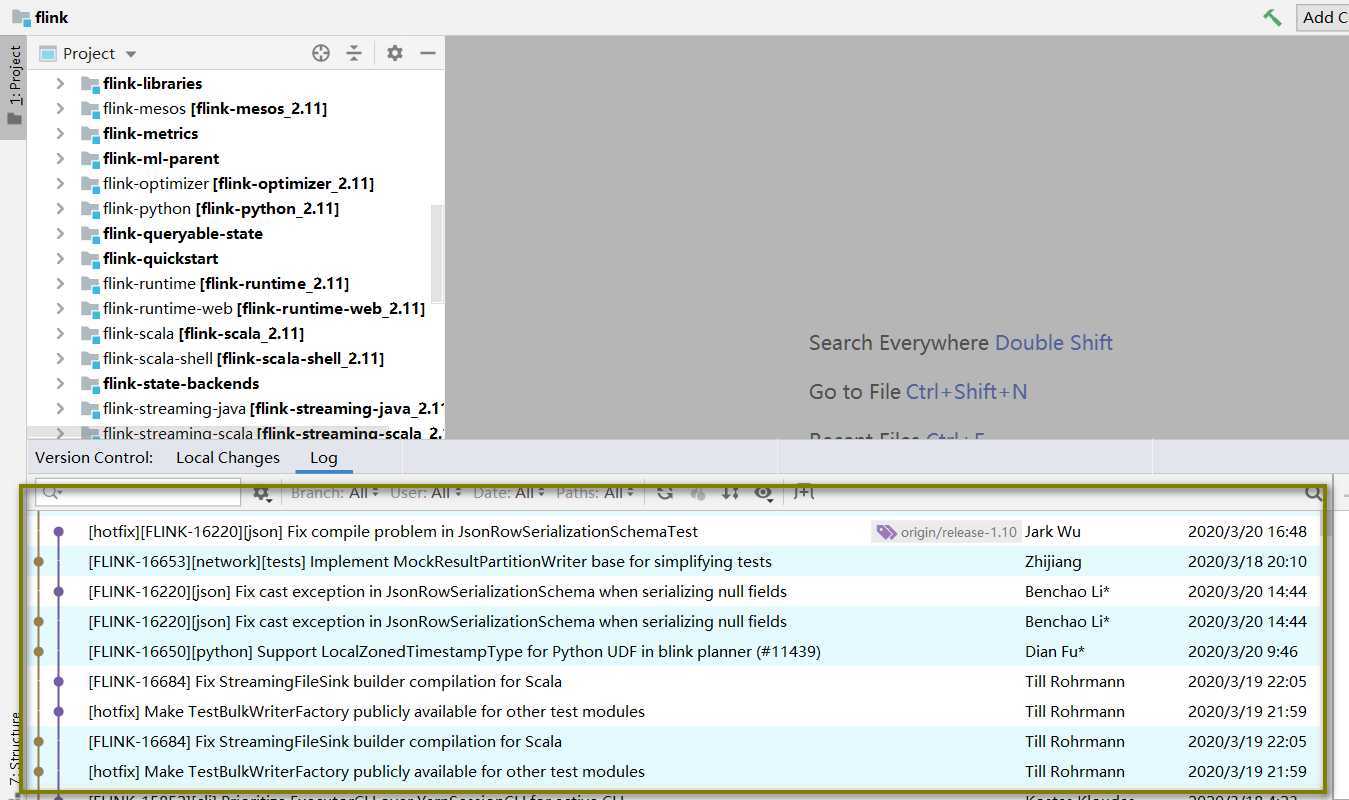
Task: Select the flink-quickstart tree item
Action: [x=160, y=259]
